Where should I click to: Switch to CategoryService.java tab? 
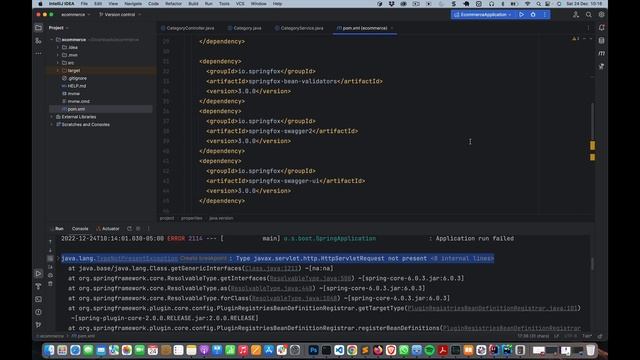(299, 28)
